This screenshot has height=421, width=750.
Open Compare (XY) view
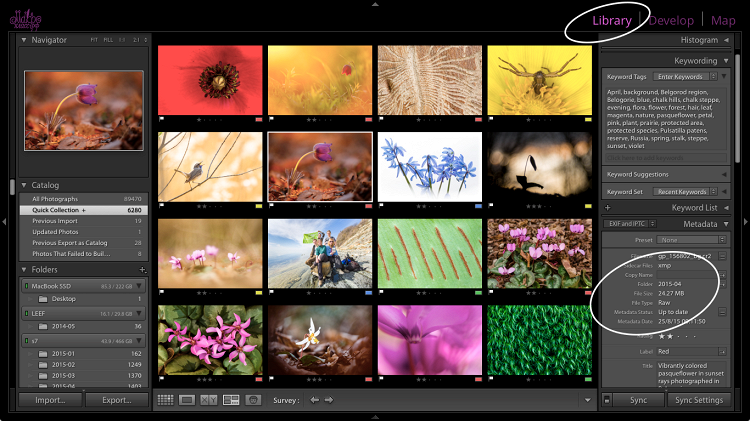[x=209, y=400]
